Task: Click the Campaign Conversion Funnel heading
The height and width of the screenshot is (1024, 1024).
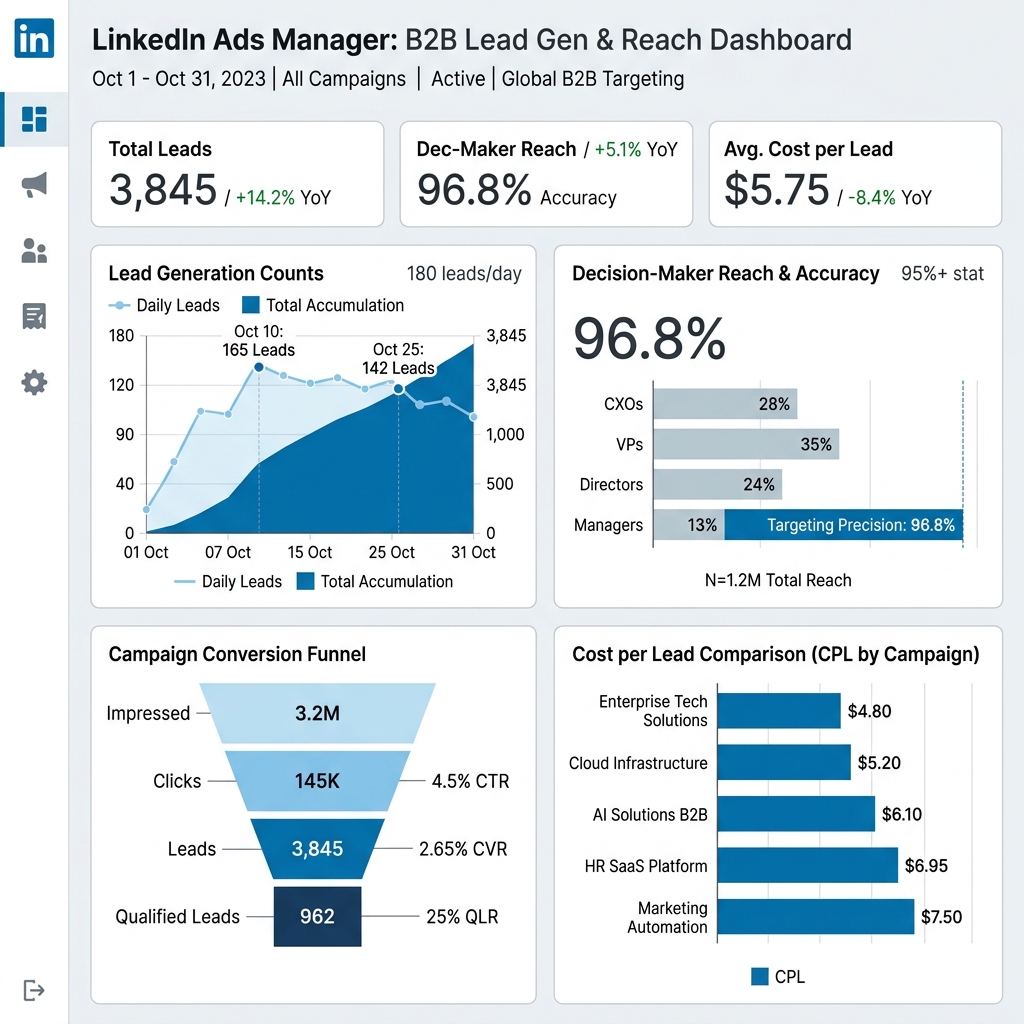Action: click(x=237, y=654)
